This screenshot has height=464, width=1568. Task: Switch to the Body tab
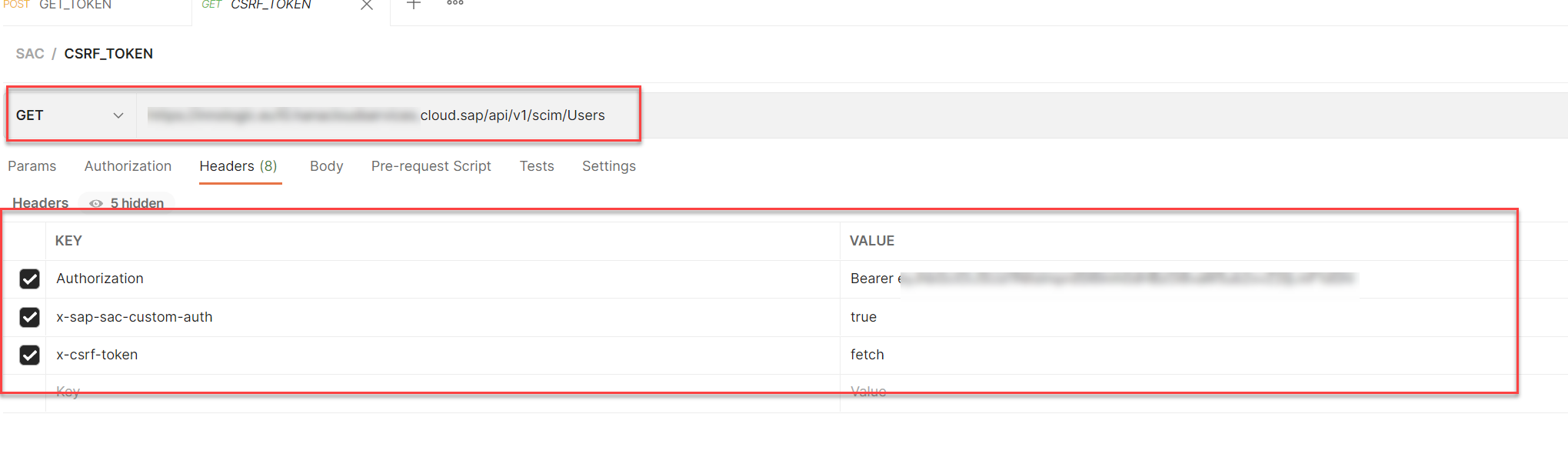tap(326, 166)
